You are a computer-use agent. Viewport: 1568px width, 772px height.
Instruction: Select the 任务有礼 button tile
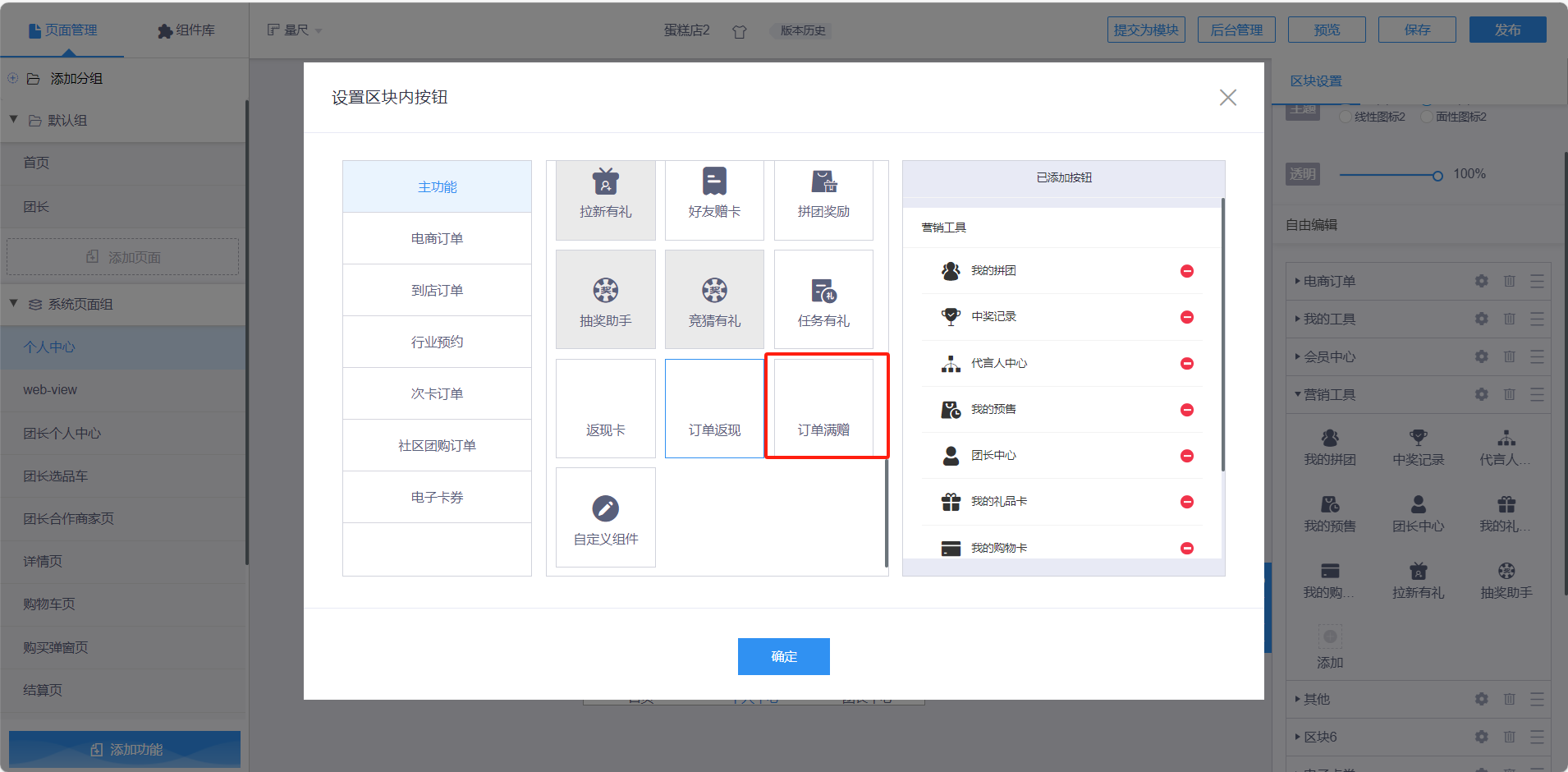823,300
